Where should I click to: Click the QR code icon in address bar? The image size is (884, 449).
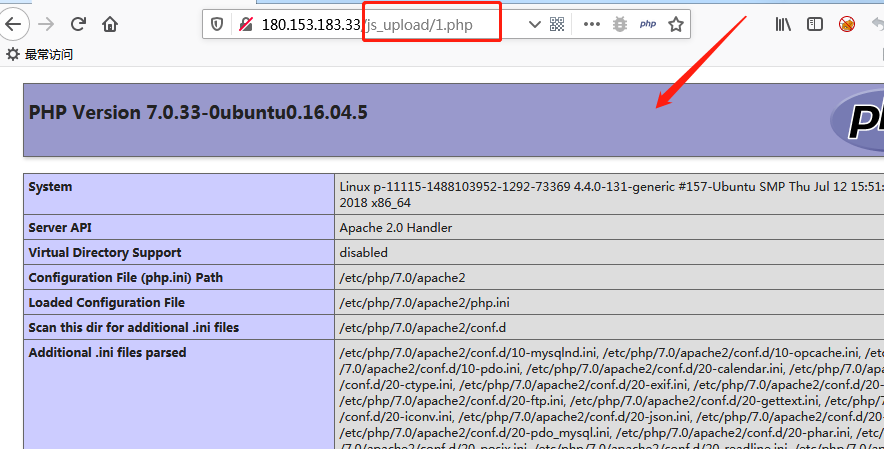pyautogui.click(x=557, y=24)
